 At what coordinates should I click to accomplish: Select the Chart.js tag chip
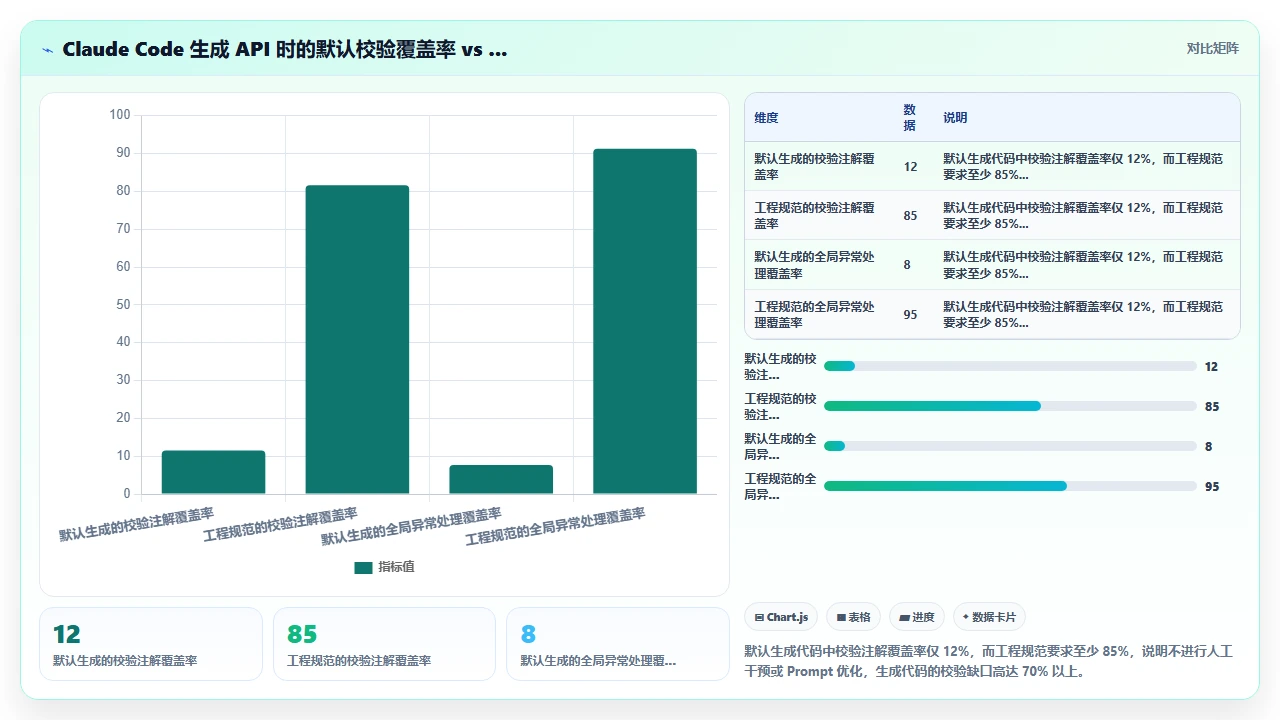click(782, 617)
